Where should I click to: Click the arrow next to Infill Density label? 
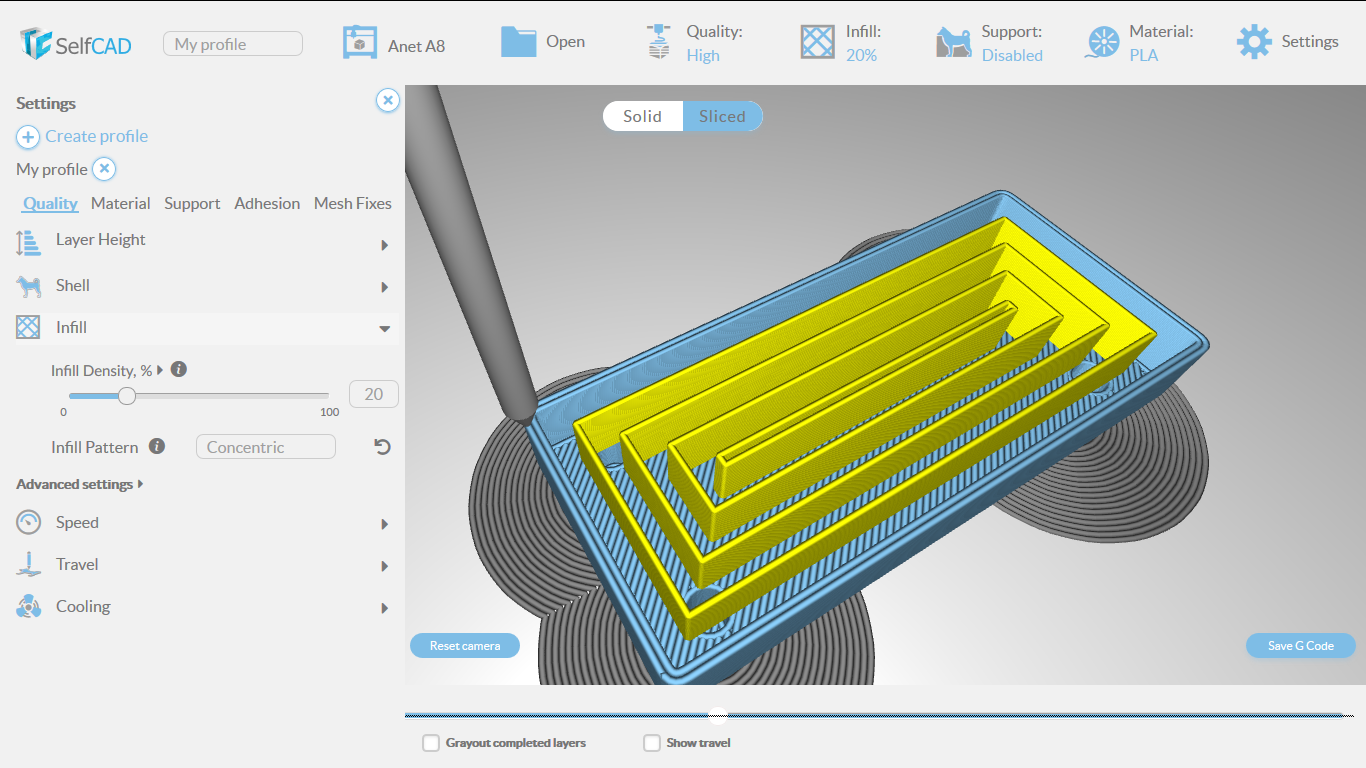click(160, 370)
